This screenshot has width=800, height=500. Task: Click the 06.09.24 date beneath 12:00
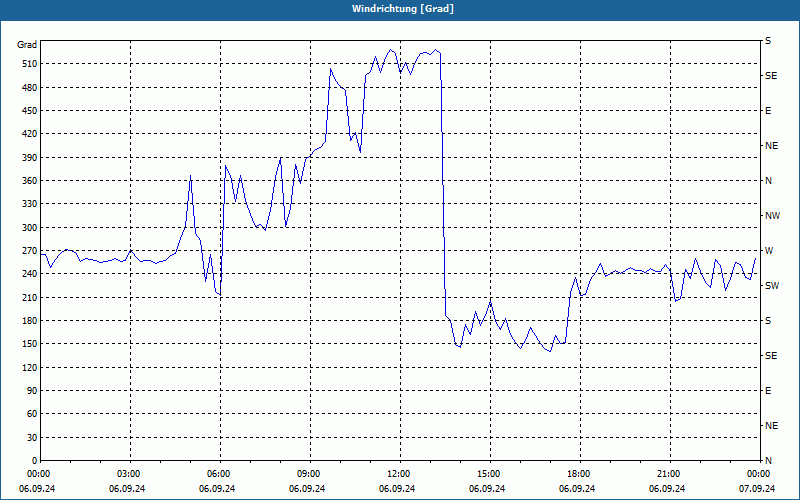(x=397, y=488)
